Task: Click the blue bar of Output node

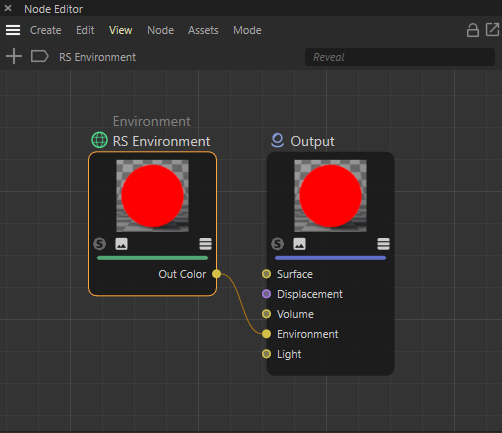Action: pos(330,258)
